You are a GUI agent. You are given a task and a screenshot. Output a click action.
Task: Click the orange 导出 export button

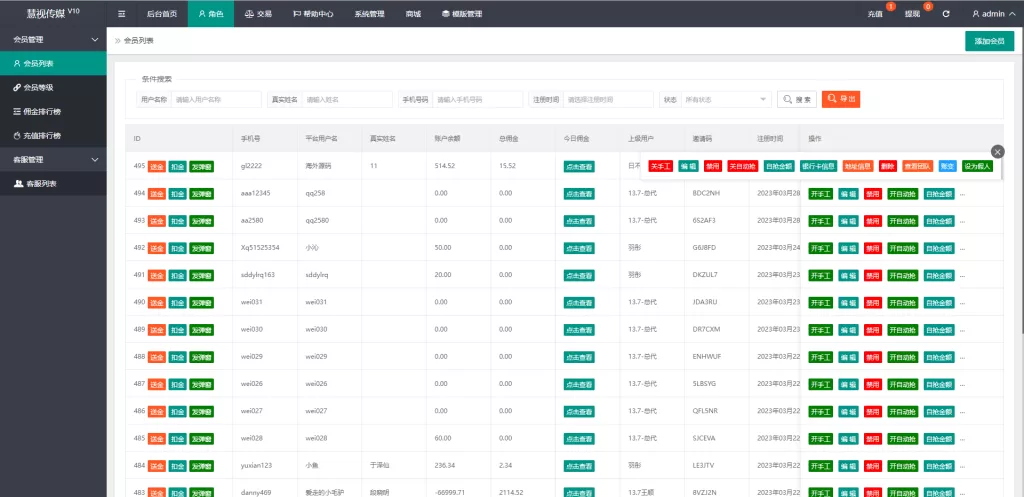(x=840, y=100)
